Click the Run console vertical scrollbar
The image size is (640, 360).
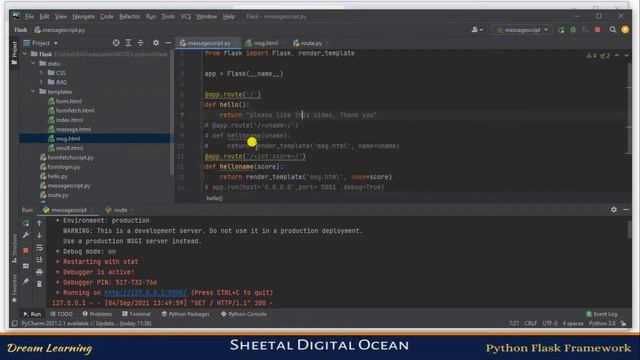tap(629, 229)
